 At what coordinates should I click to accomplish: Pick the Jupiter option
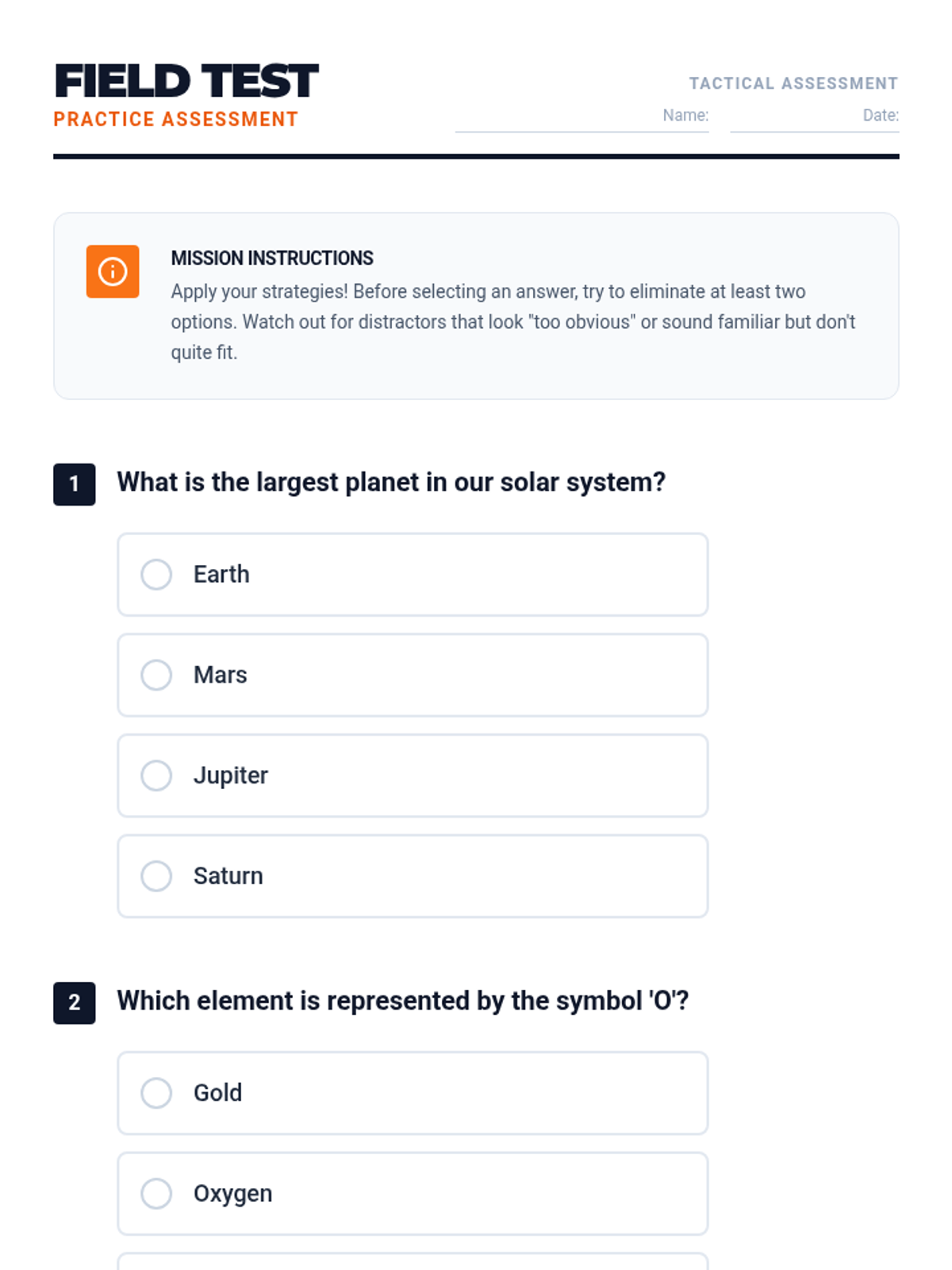tap(156, 775)
